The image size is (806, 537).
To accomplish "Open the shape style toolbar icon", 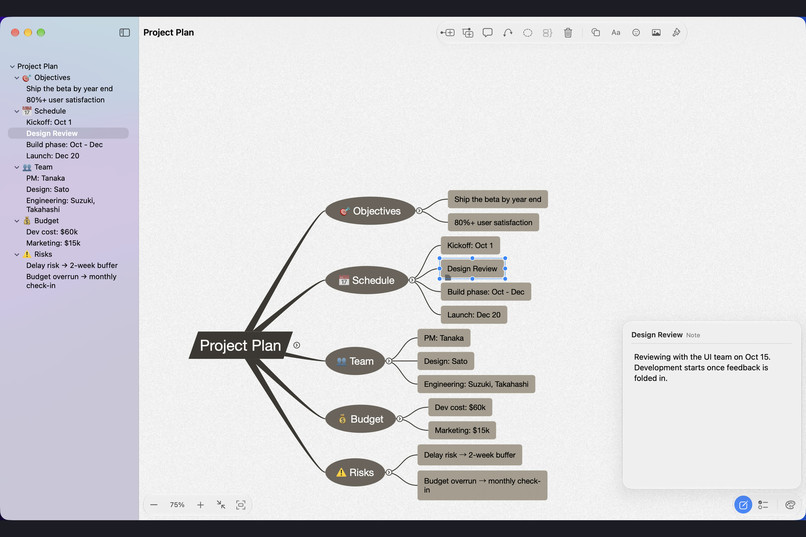I will tap(595, 32).
